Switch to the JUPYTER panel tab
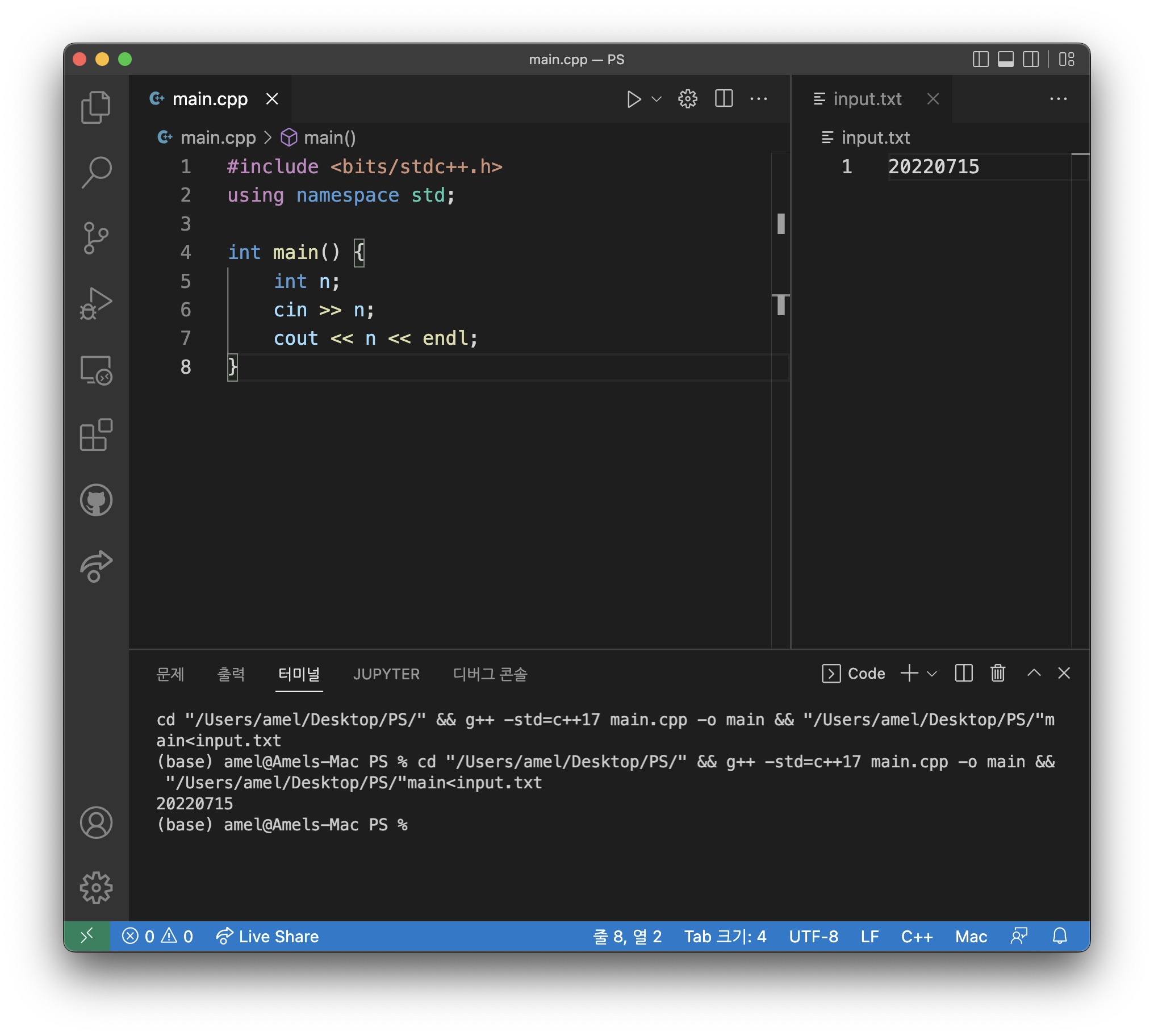Screen dimensions: 1154x1036 (x=386, y=674)
